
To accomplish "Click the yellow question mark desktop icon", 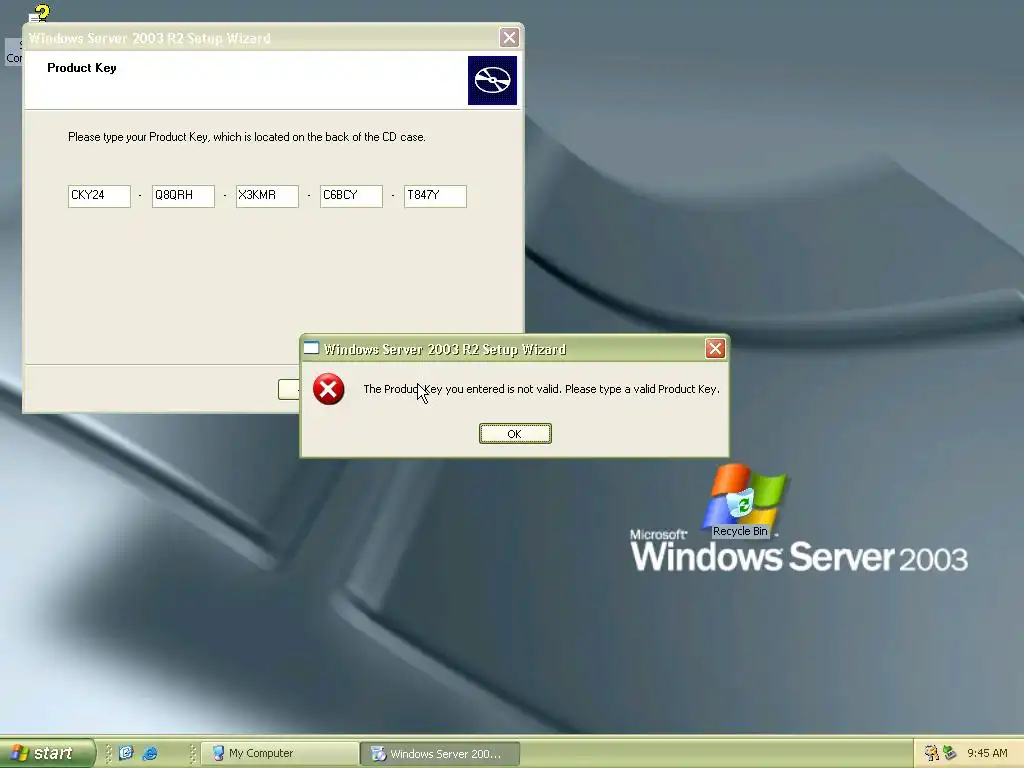I will pyautogui.click(x=40, y=13).
